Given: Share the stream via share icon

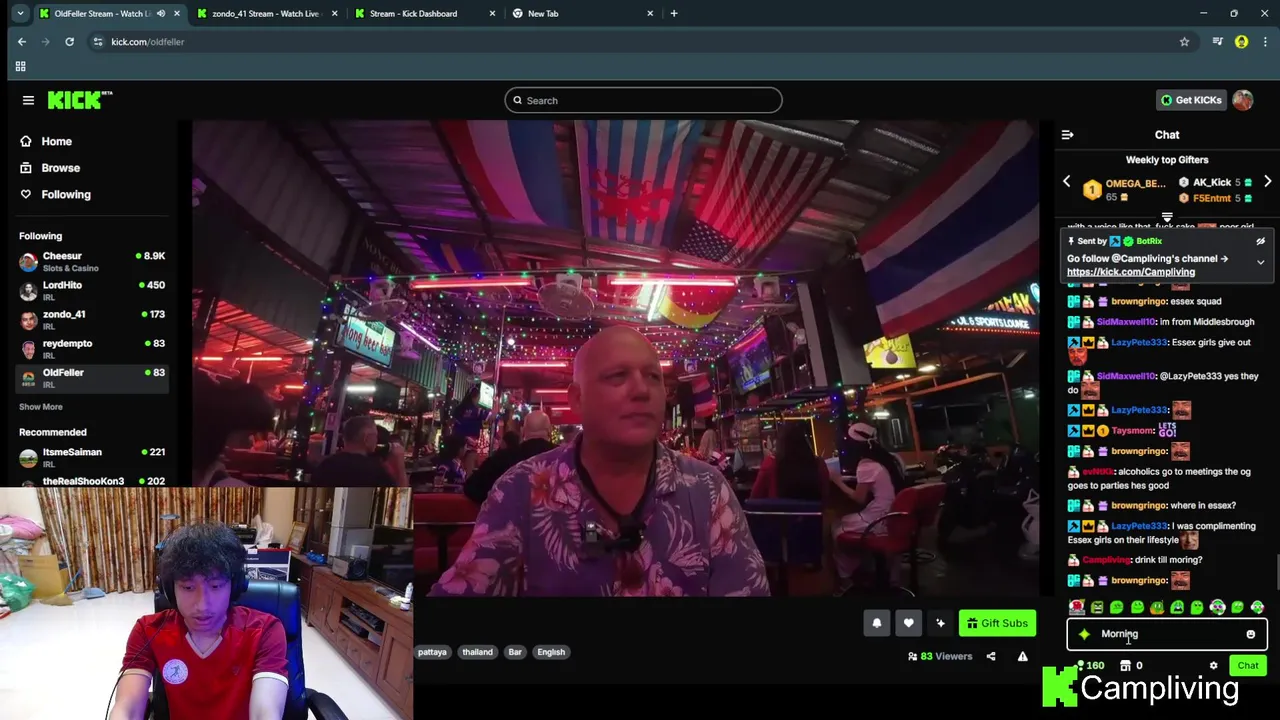Looking at the screenshot, I should pyautogui.click(x=991, y=657).
